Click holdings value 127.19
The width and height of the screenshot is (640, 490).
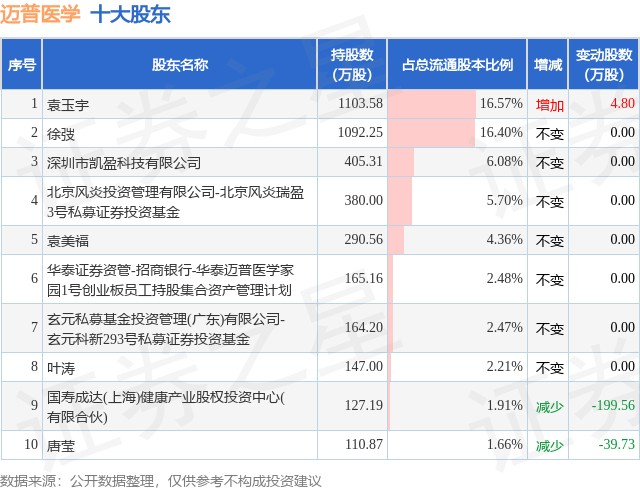pyautogui.click(x=364, y=405)
